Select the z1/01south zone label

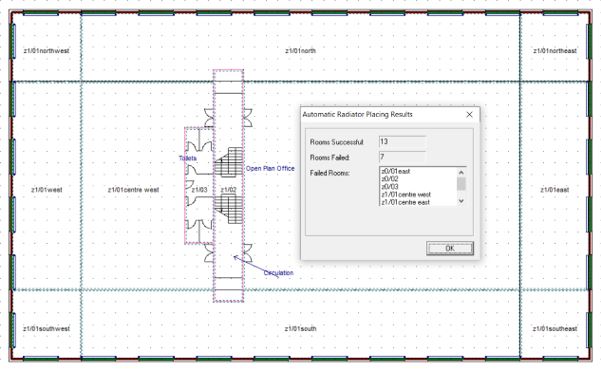pos(300,329)
